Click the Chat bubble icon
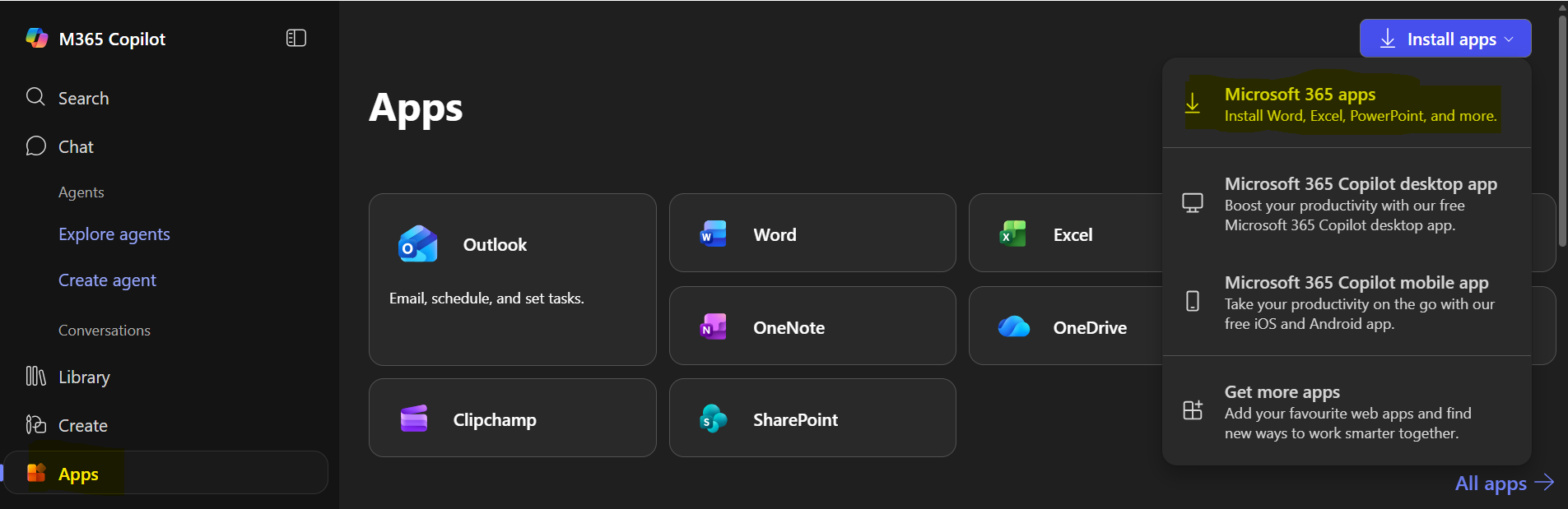Screen dimensions: 1568x509 pos(35,146)
